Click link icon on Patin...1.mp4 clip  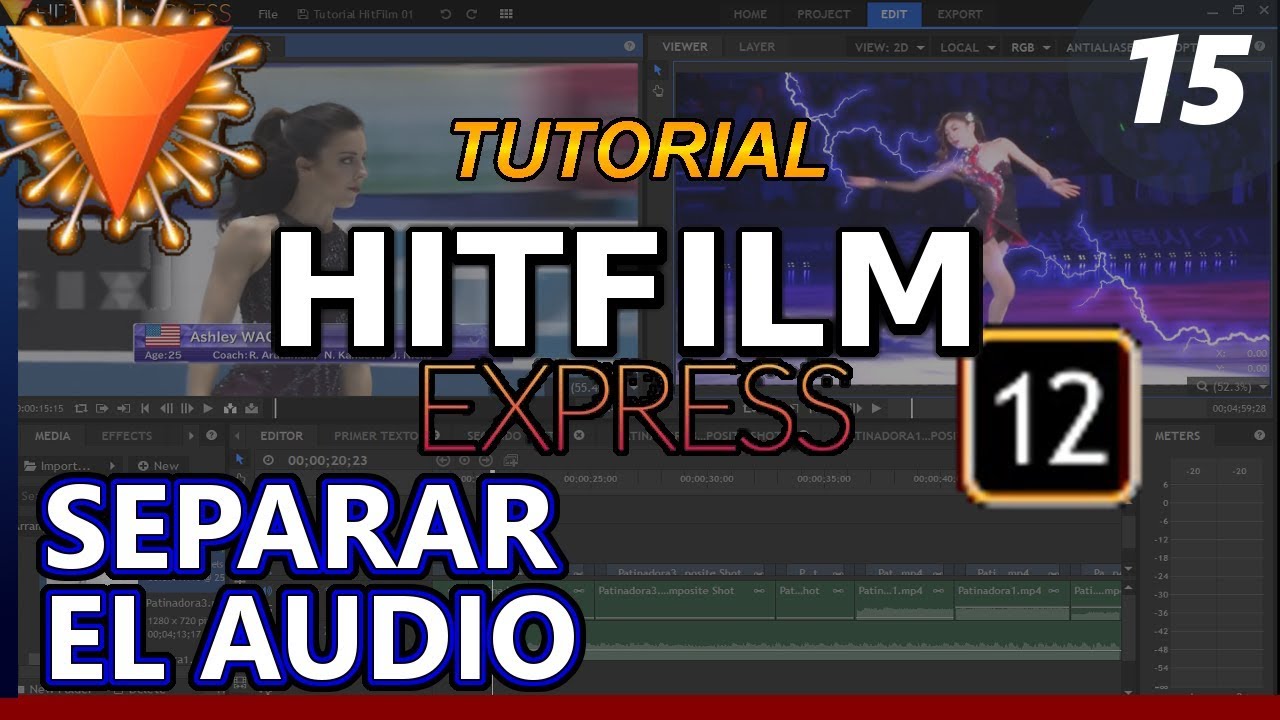pos(940,591)
